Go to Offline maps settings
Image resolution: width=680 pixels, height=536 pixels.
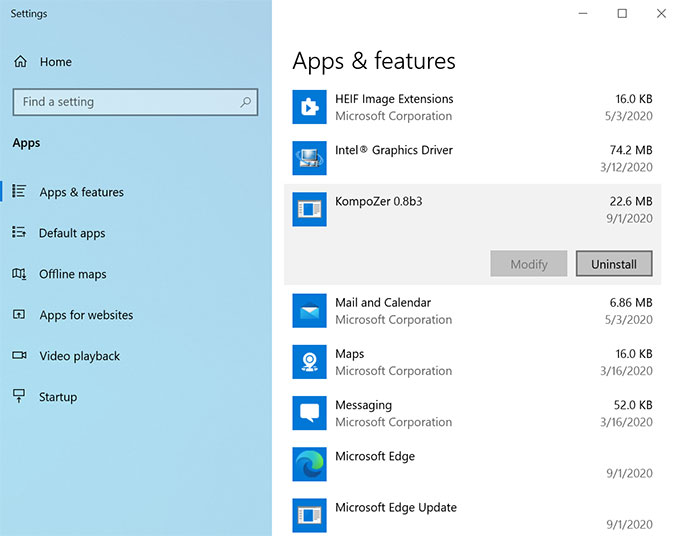tap(72, 274)
